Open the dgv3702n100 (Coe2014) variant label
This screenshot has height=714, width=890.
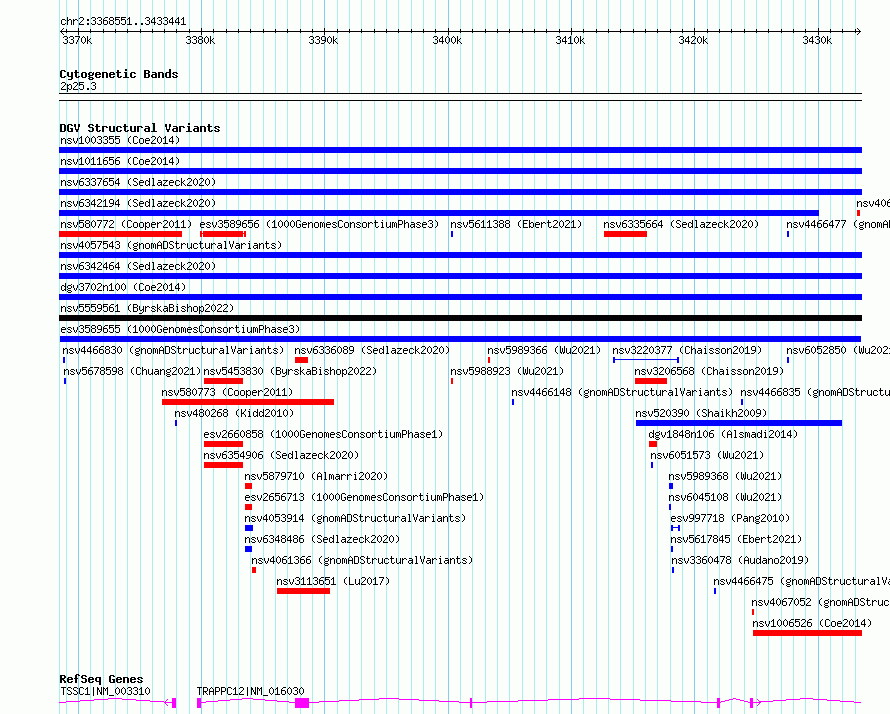119,287
